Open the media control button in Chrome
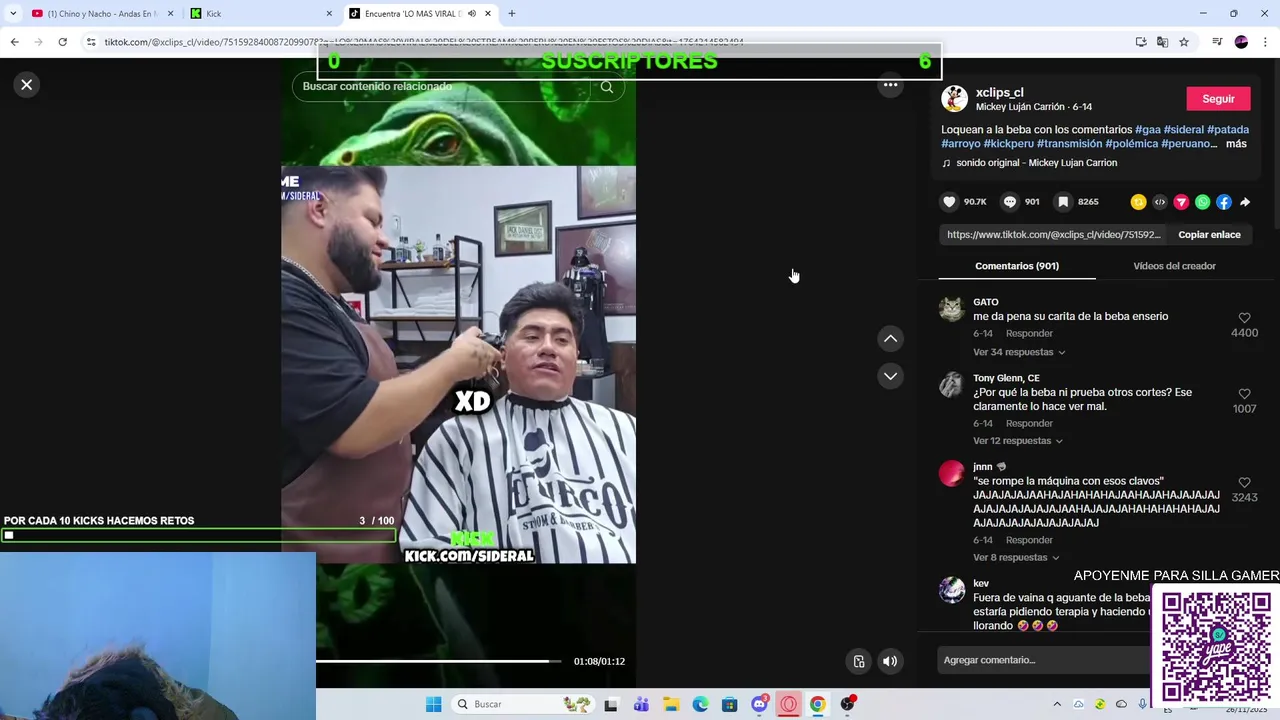Viewport: 1280px width, 720px height. tap(1217, 42)
